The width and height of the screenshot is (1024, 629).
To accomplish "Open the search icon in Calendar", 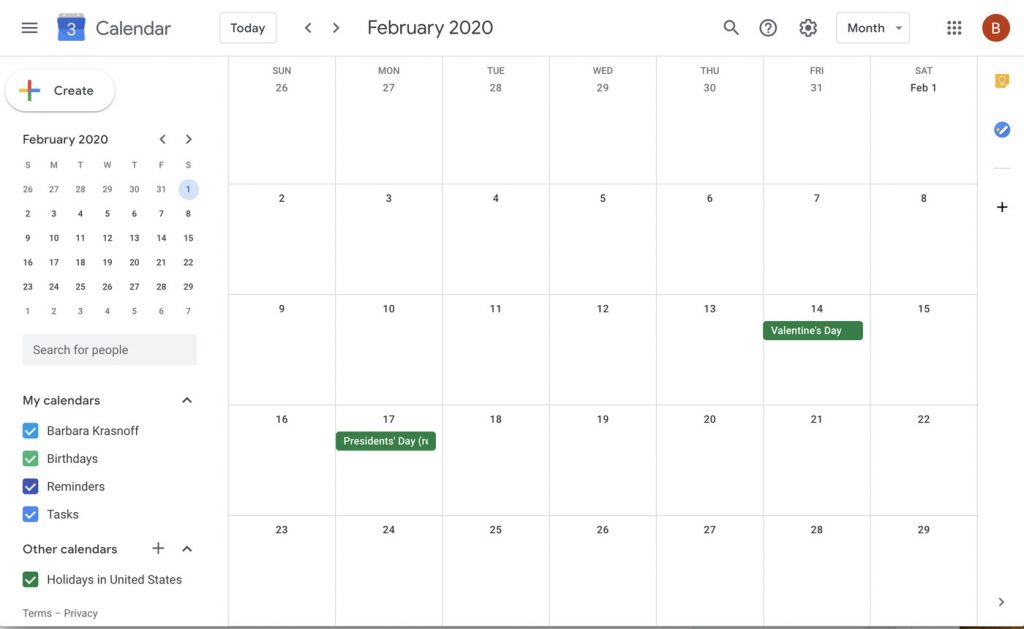I will [x=730, y=27].
